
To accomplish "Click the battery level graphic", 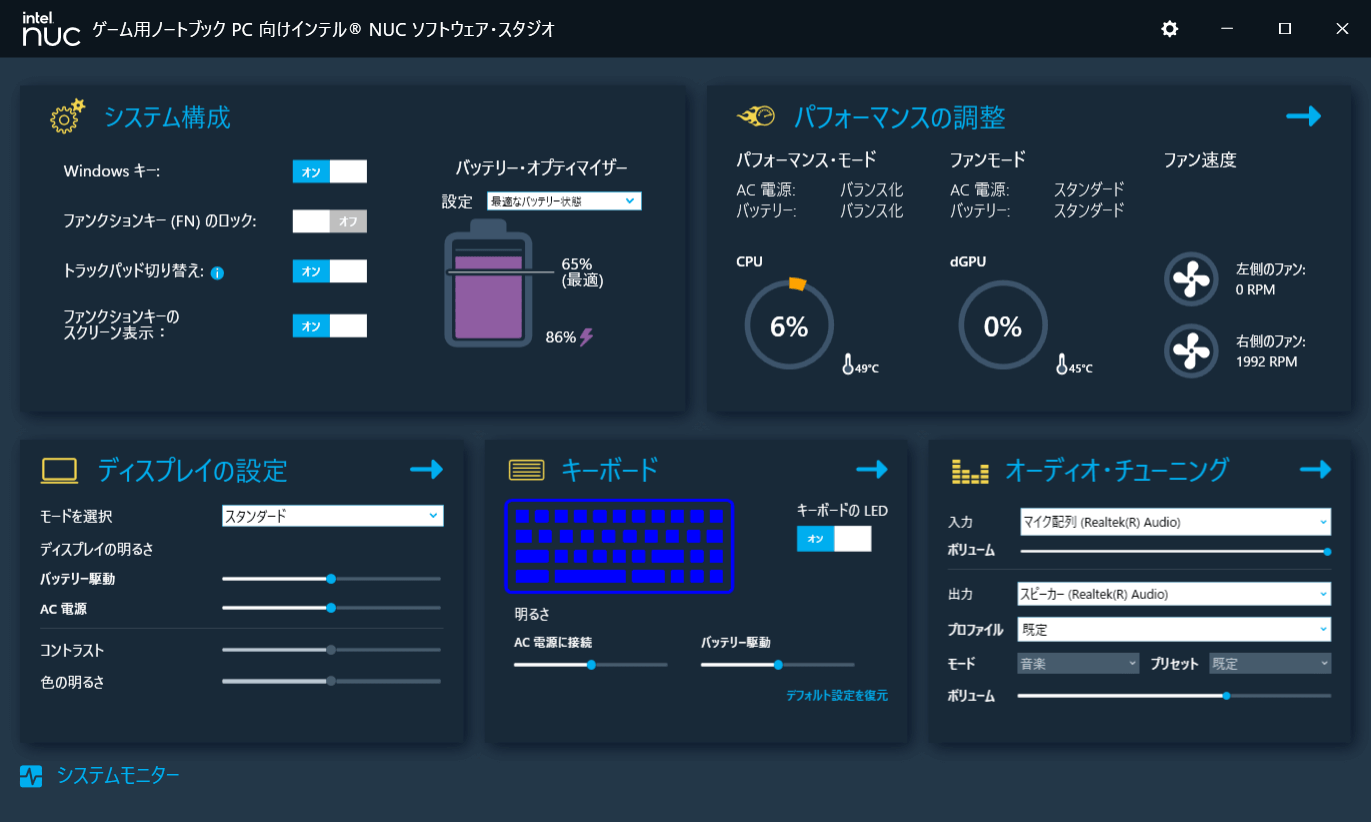I will click(x=489, y=284).
